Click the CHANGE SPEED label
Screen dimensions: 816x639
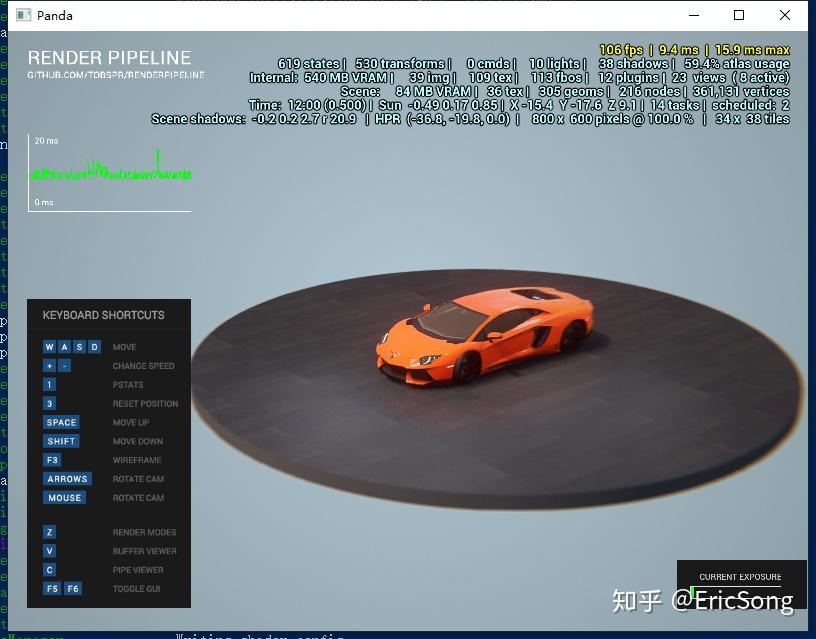point(144,366)
